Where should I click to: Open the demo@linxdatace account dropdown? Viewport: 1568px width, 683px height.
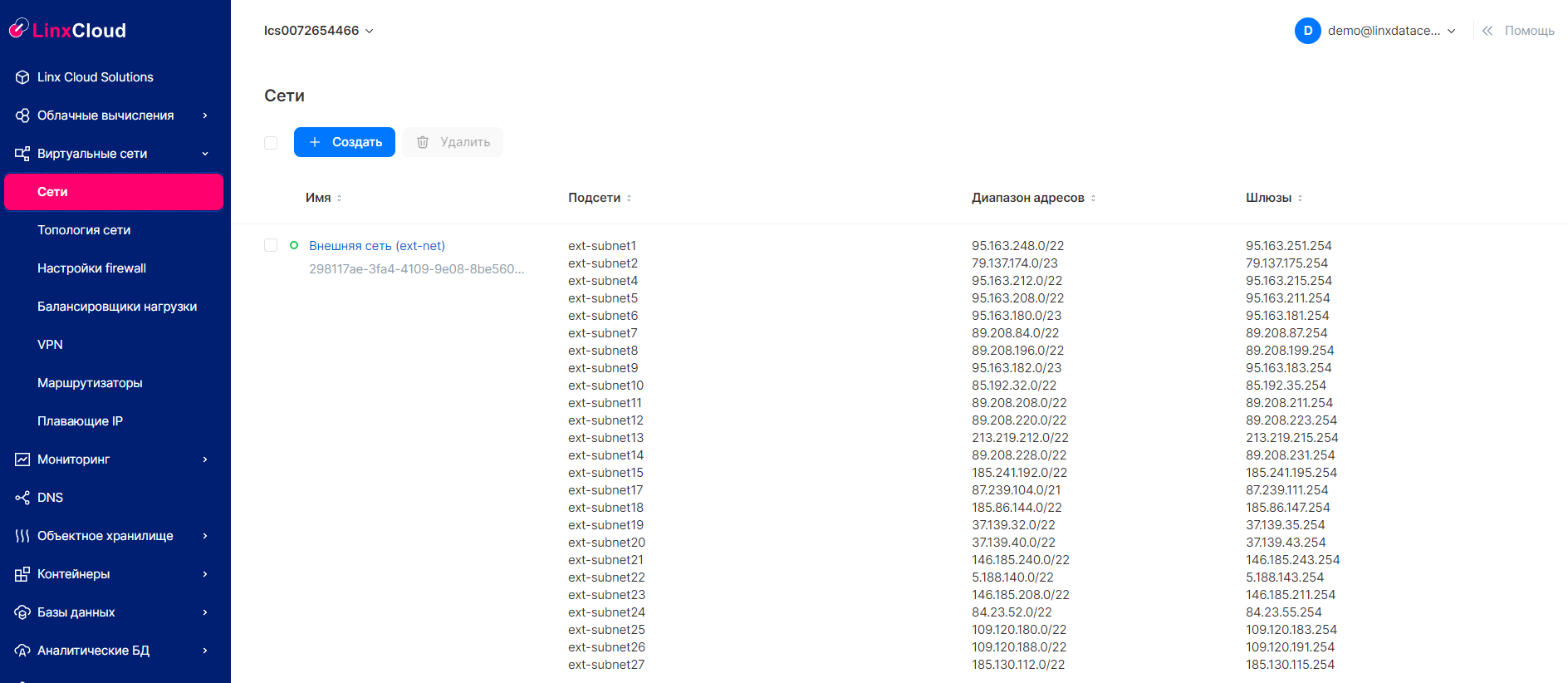1391,31
